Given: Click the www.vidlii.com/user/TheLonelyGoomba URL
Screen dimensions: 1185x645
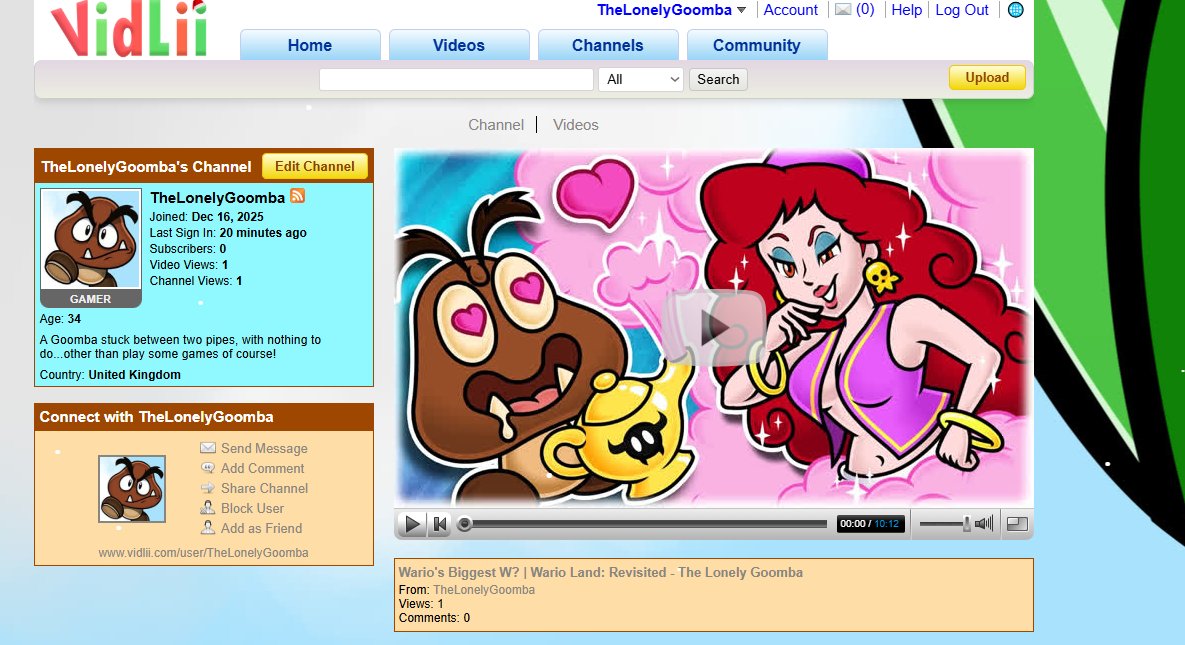Looking at the screenshot, I should point(203,553).
